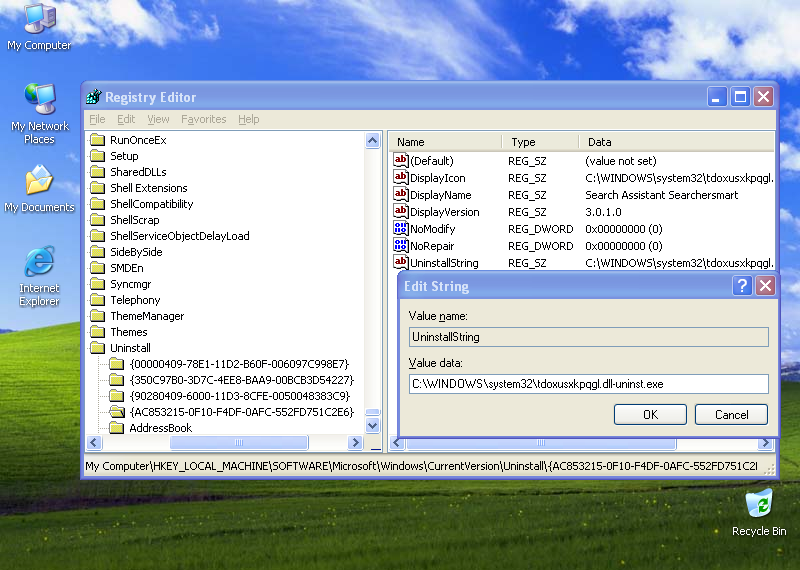The width and height of the screenshot is (800, 570).
Task: Click the SMDEn folder icon
Action: click(97, 268)
